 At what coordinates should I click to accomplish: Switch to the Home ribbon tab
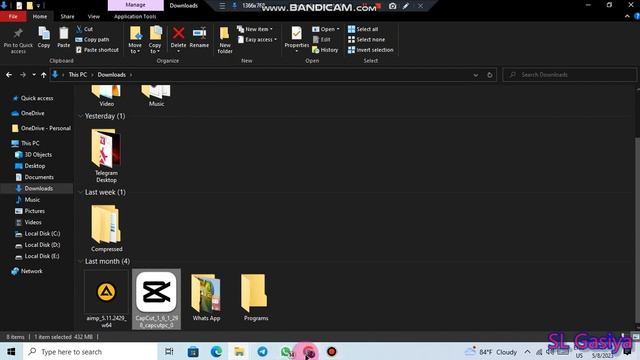tap(40, 16)
